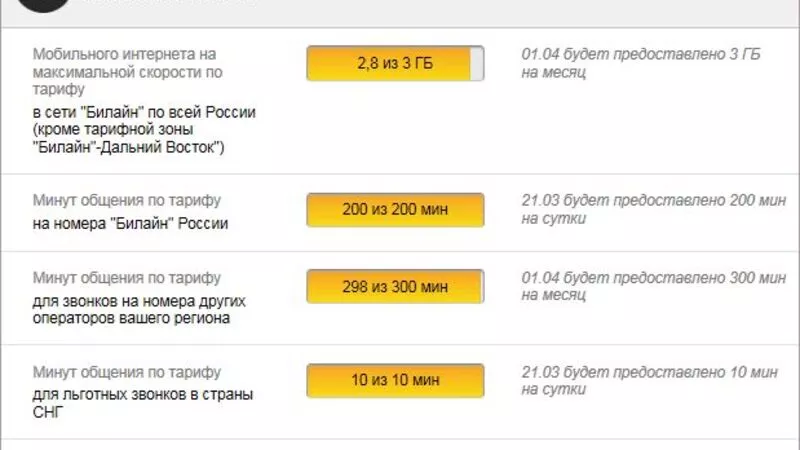This screenshot has width=800, height=450.
Task: Click the dark round icon in the header
Action: pyautogui.click(x=44, y=4)
